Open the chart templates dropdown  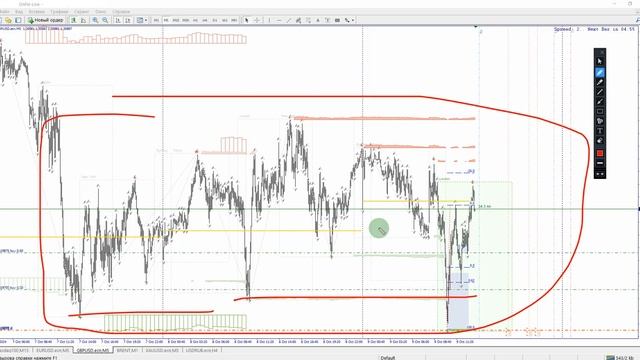click(142, 20)
